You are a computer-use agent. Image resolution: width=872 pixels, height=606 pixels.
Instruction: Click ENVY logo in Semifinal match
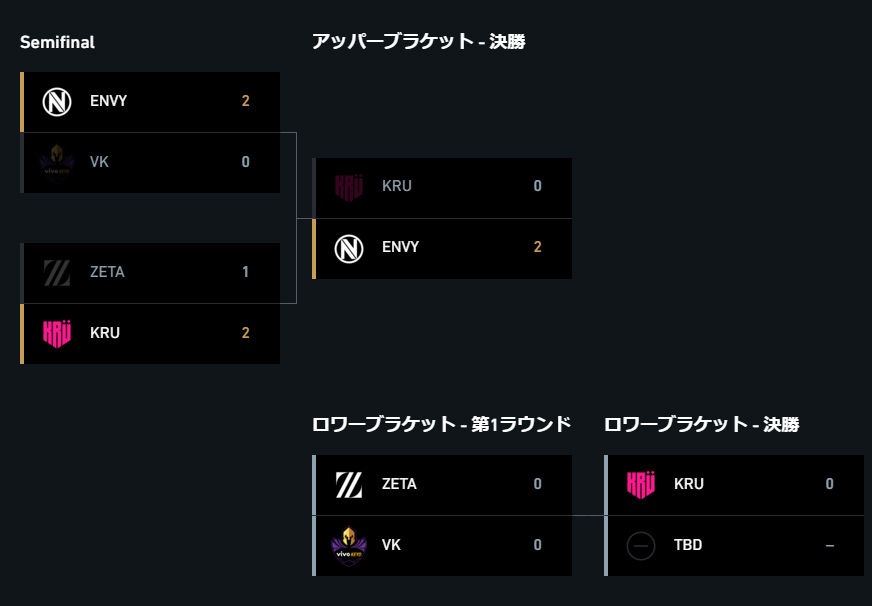point(57,102)
